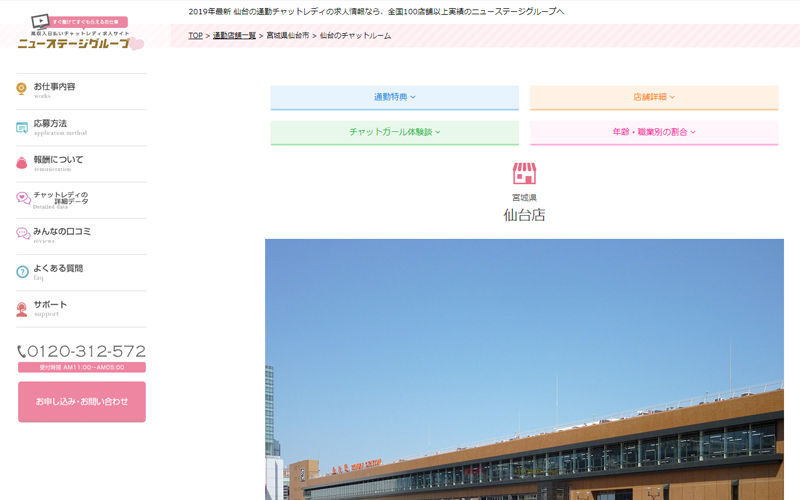Click the チャットレディの詳細データ heart bubble icon

(23, 198)
